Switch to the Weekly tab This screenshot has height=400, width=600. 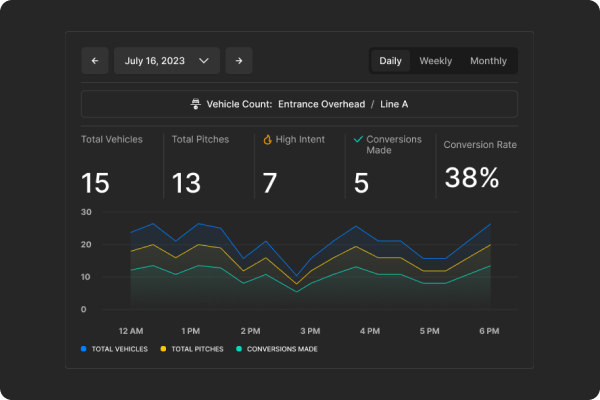(x=435, y=61)
